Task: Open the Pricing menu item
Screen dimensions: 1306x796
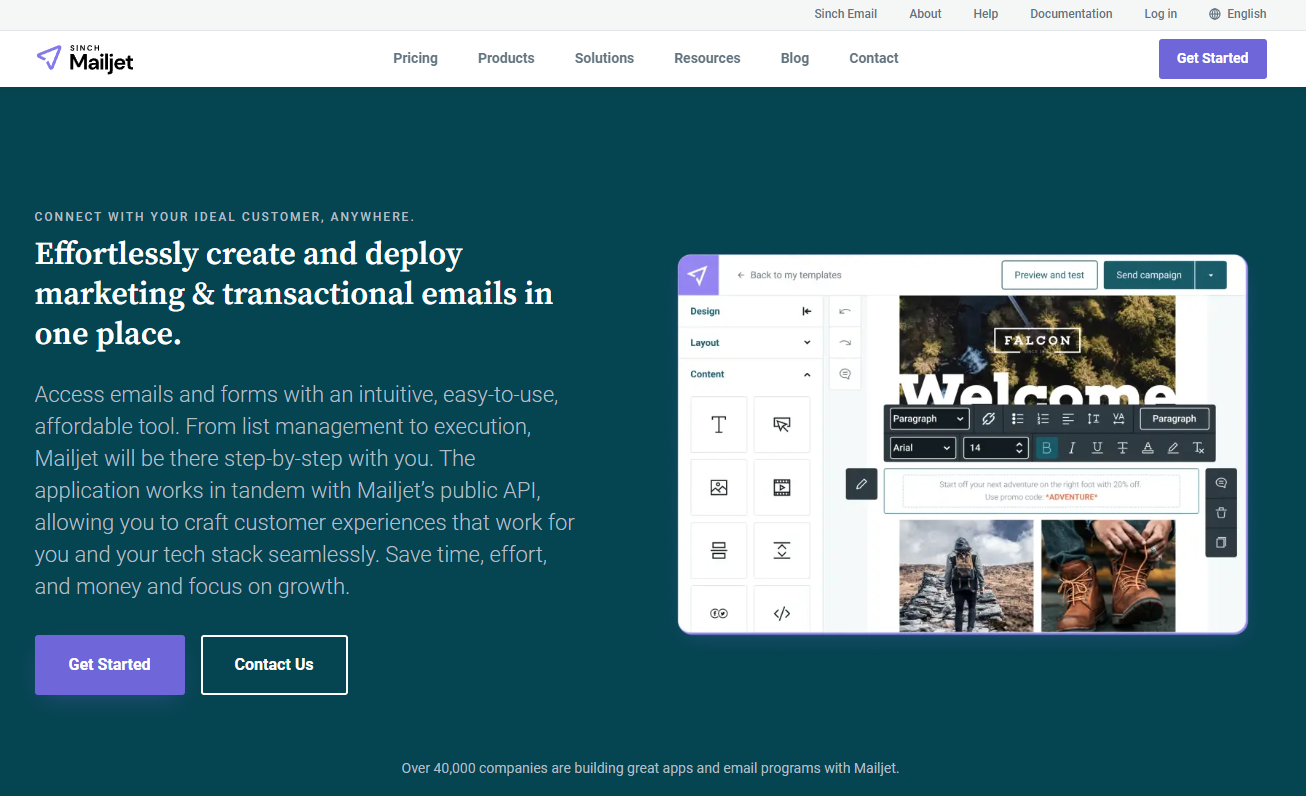Action: (415, 58)
